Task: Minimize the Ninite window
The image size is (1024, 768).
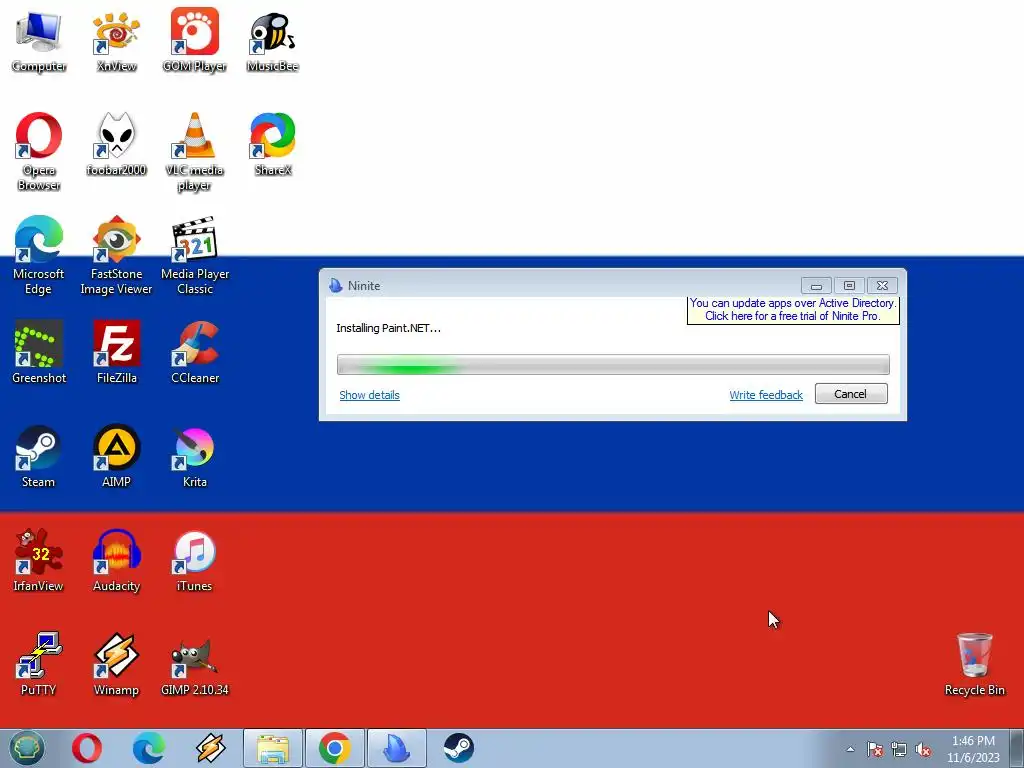Action: point(816,285)
